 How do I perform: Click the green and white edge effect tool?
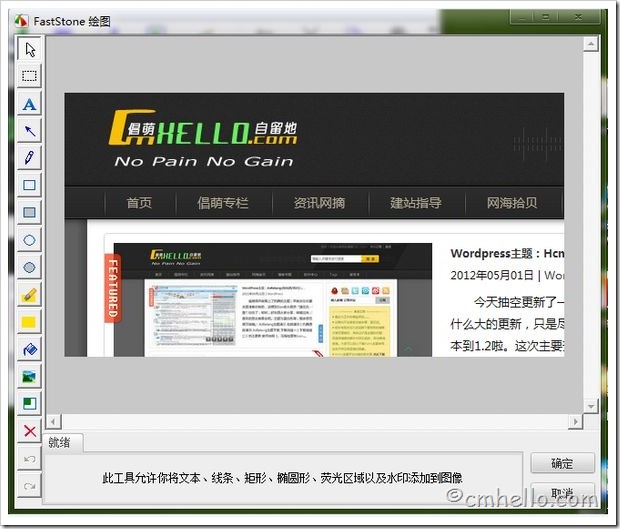coord(29,404)
